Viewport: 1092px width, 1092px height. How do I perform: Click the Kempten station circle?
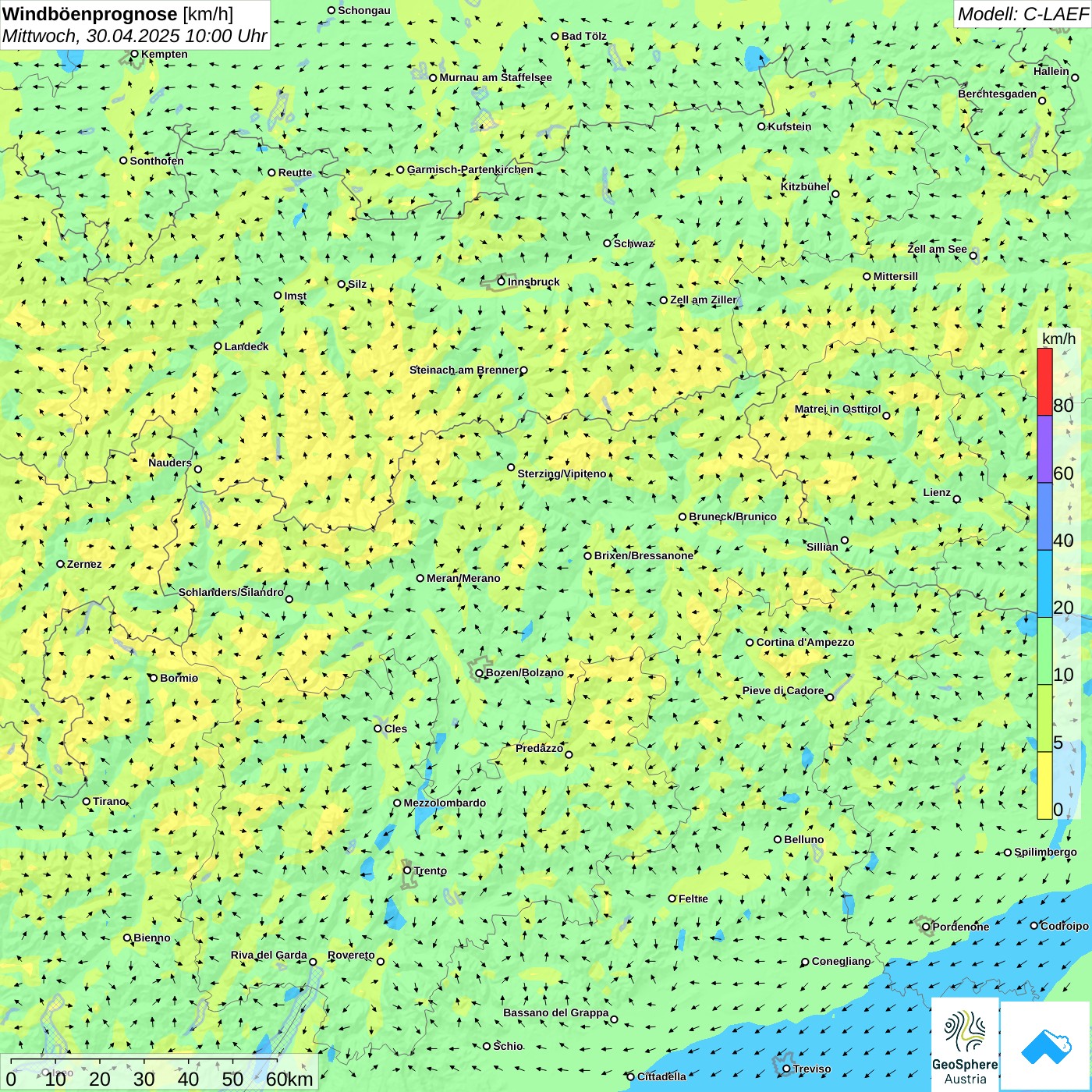coord(134,54)
